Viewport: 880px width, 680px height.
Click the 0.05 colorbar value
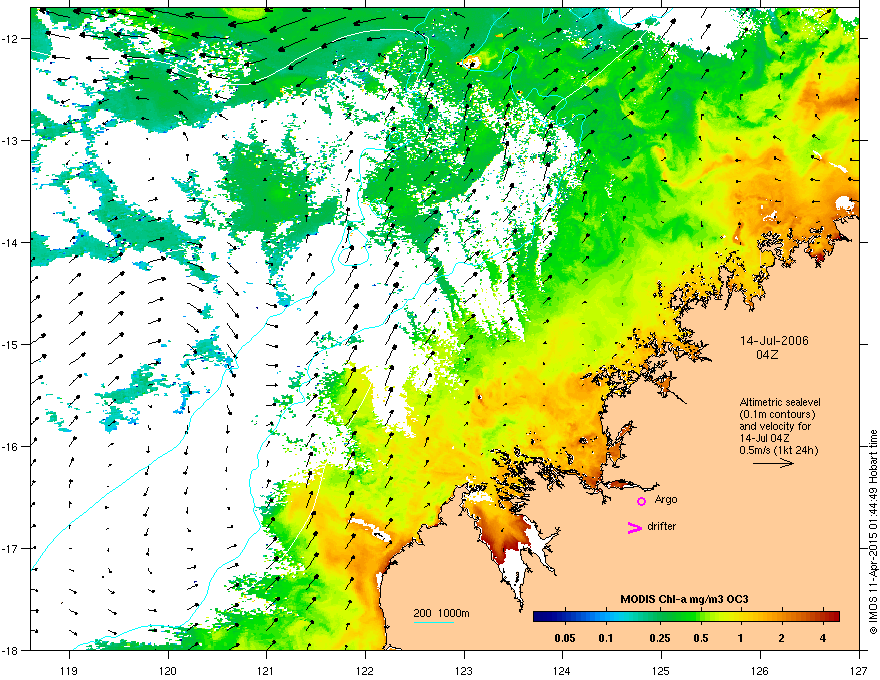(565, 638)
